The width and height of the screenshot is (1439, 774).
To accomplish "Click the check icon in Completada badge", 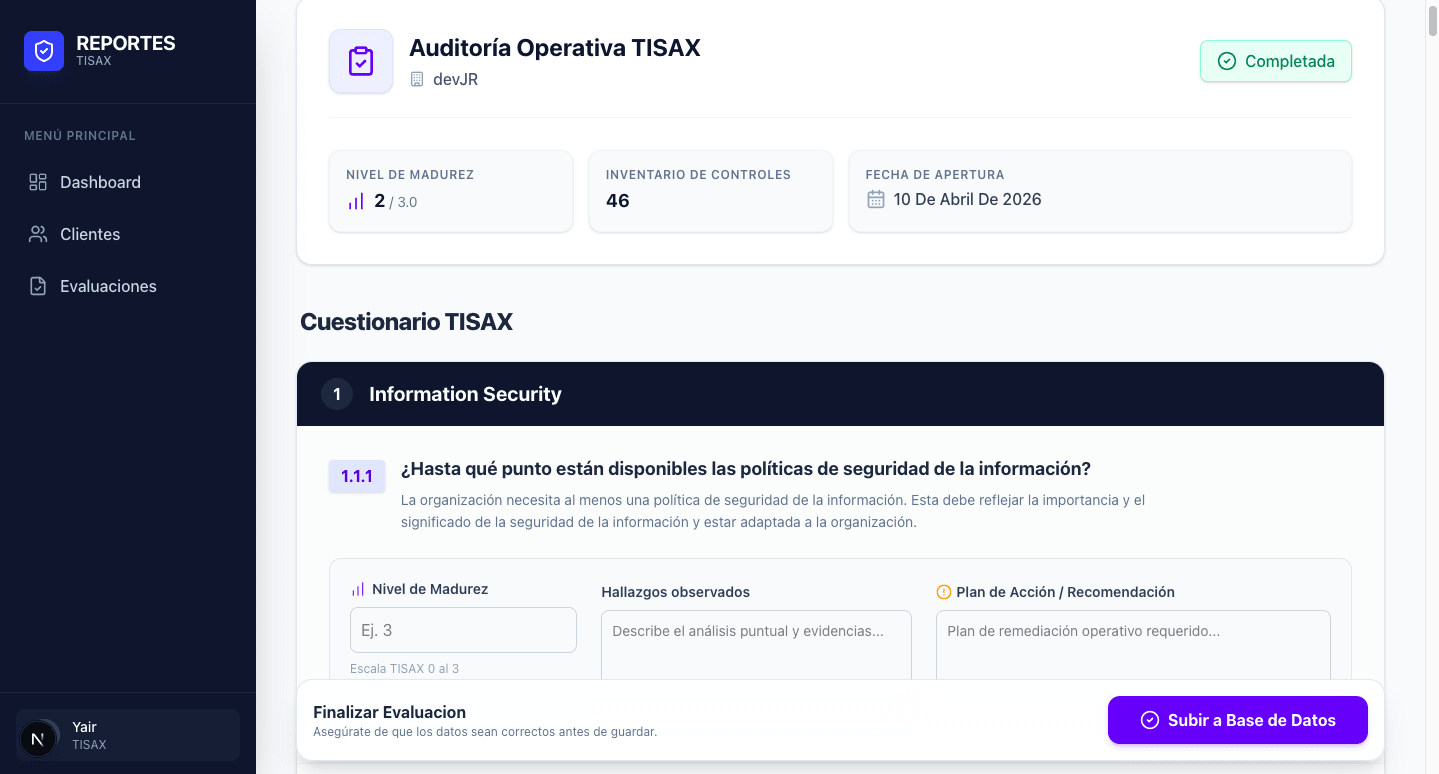I will click(1227, 61).
